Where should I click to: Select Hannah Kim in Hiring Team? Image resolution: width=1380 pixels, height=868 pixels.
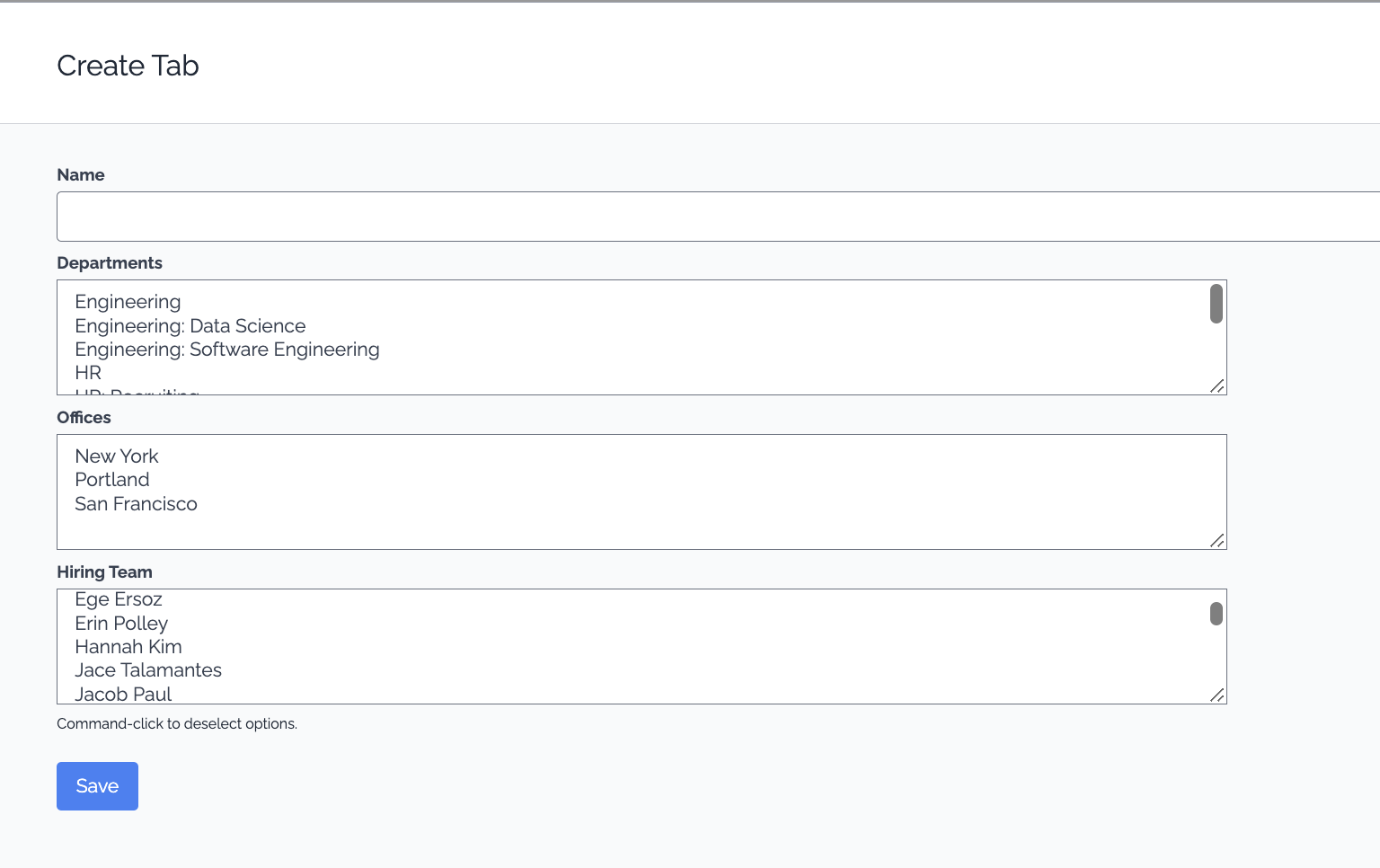[x=128, y=647]
